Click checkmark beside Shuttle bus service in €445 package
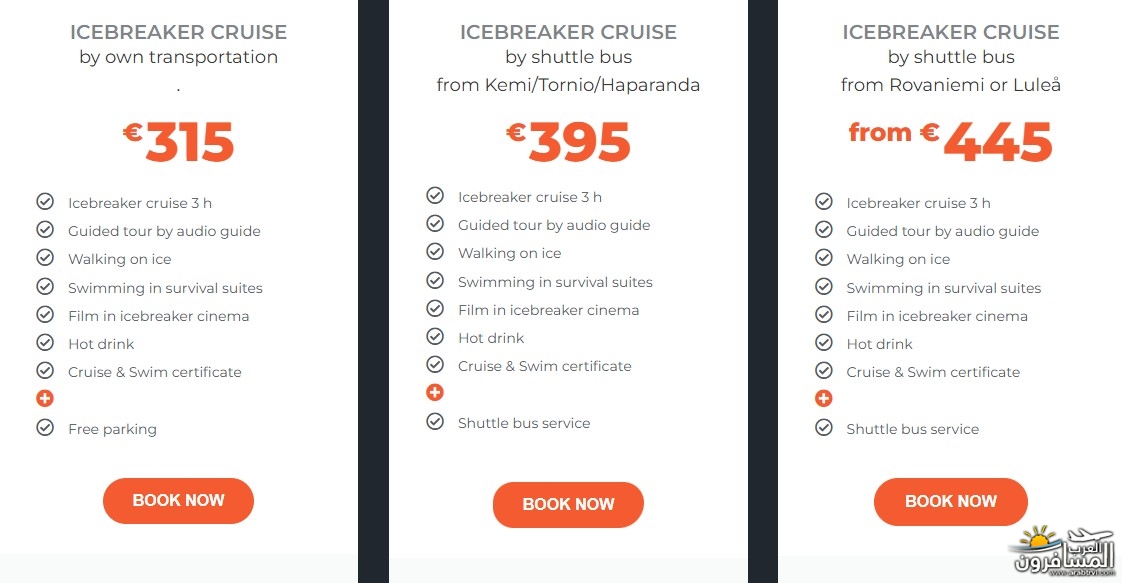This screenshot has height=583, width=1122. tap(824, 428)
